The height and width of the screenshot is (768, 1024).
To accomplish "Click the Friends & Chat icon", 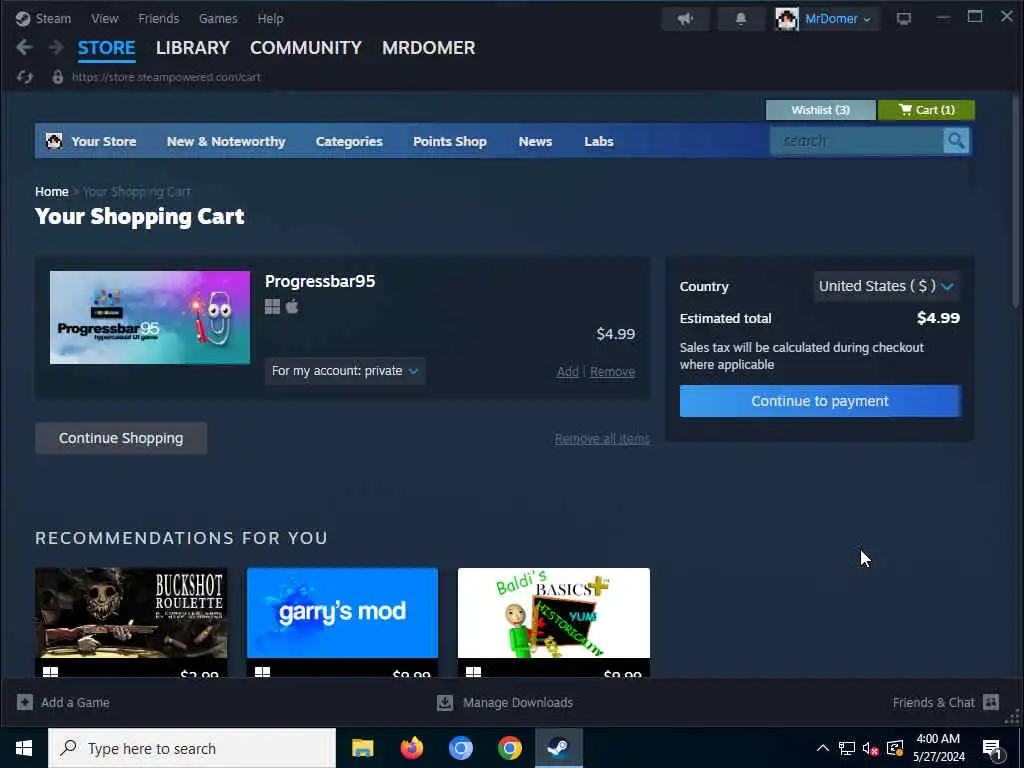I will (x=991, y=702).
